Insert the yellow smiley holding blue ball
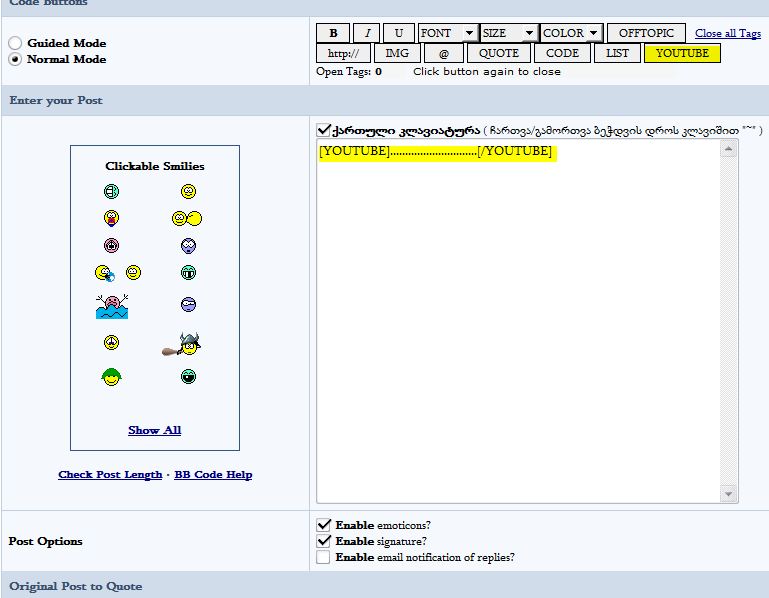This screenshot has width=769, height=598. coord(104,273)
